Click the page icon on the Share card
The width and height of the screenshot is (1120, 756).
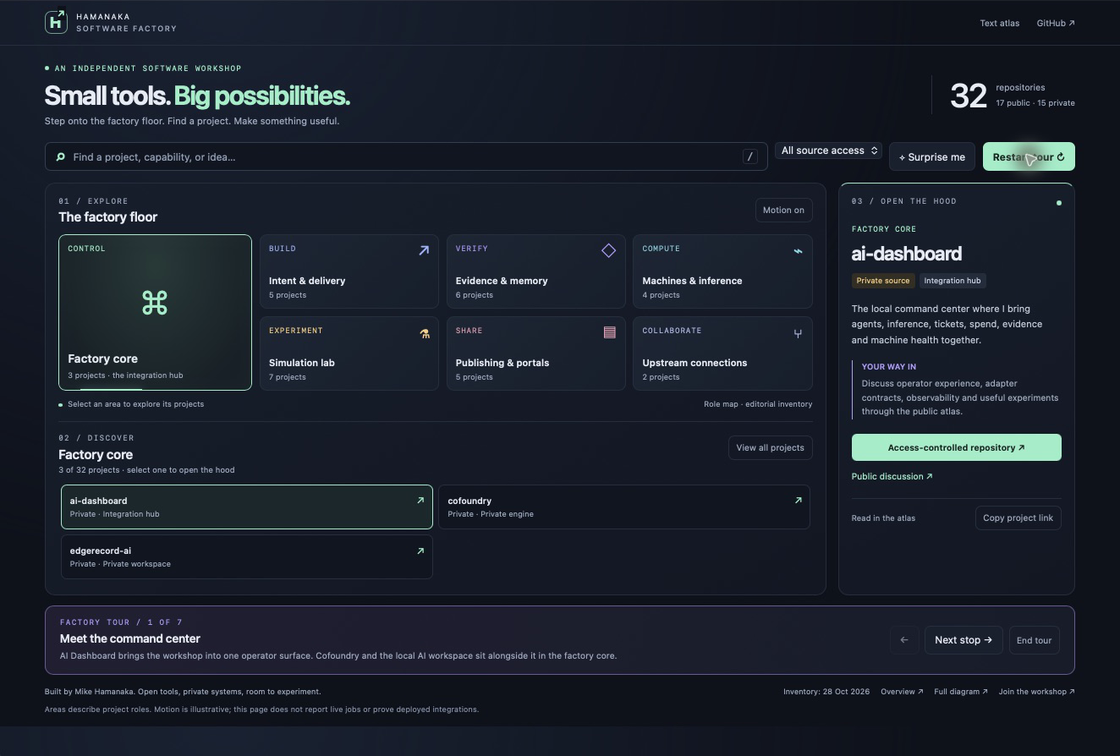609,332
